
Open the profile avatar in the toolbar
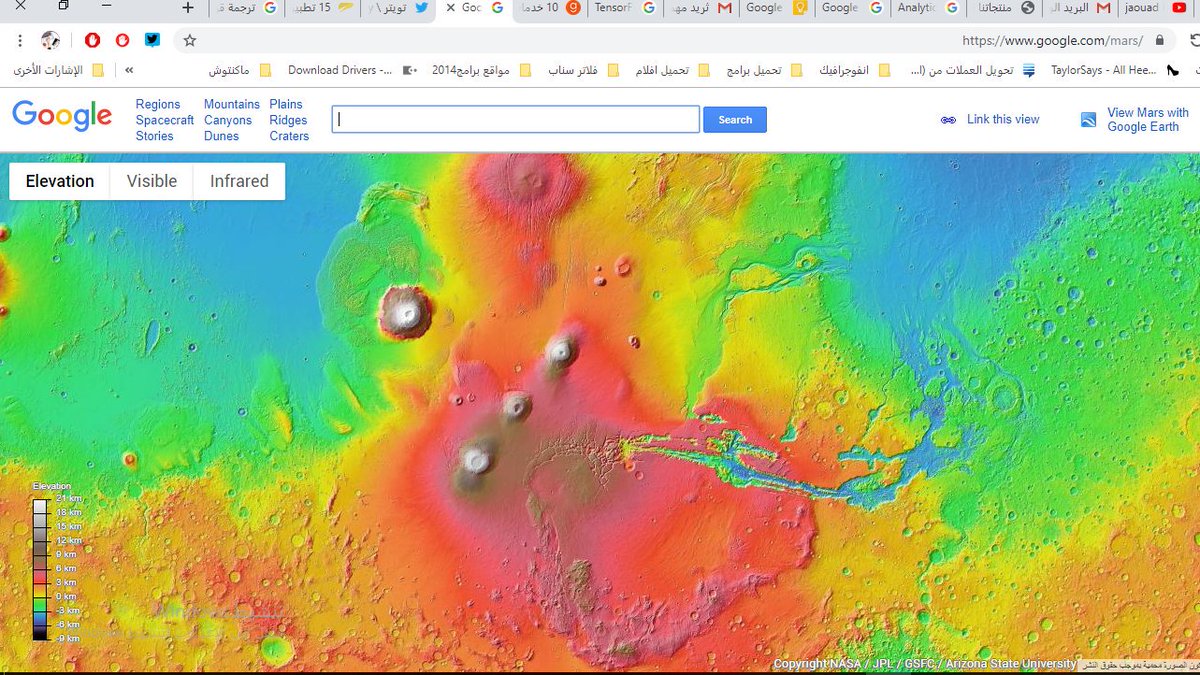(x=50, y=41)
